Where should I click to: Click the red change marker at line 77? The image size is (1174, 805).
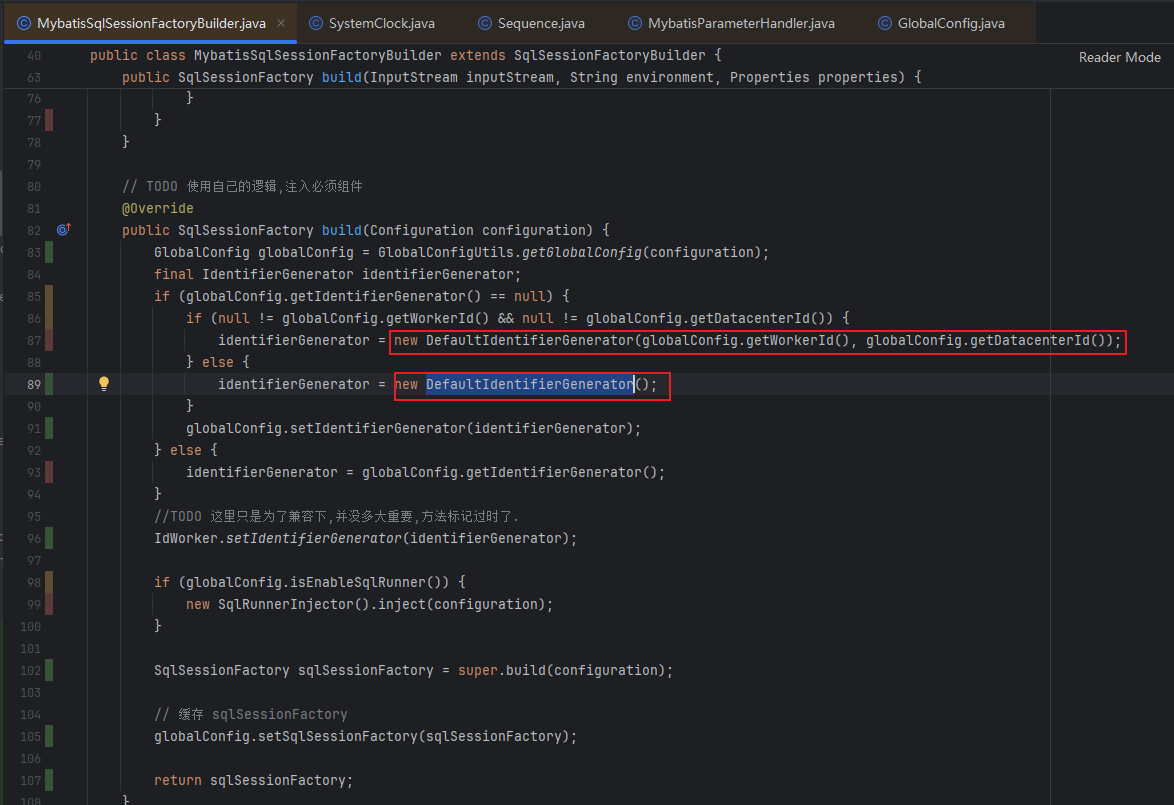(x=49, y=120)
